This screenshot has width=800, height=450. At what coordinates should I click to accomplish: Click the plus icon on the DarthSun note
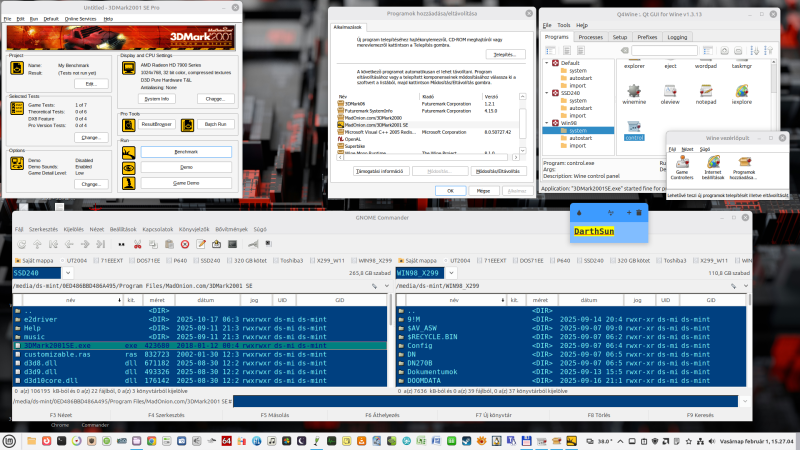629,213
